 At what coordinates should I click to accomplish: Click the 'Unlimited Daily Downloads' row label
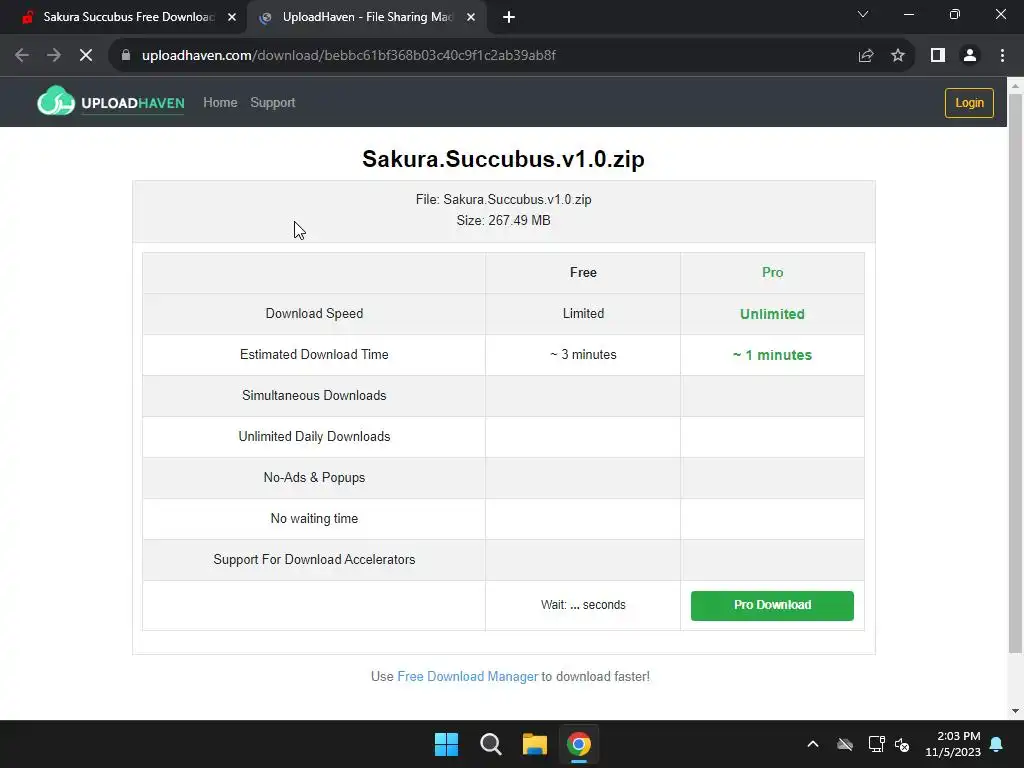tap(314, 437)
